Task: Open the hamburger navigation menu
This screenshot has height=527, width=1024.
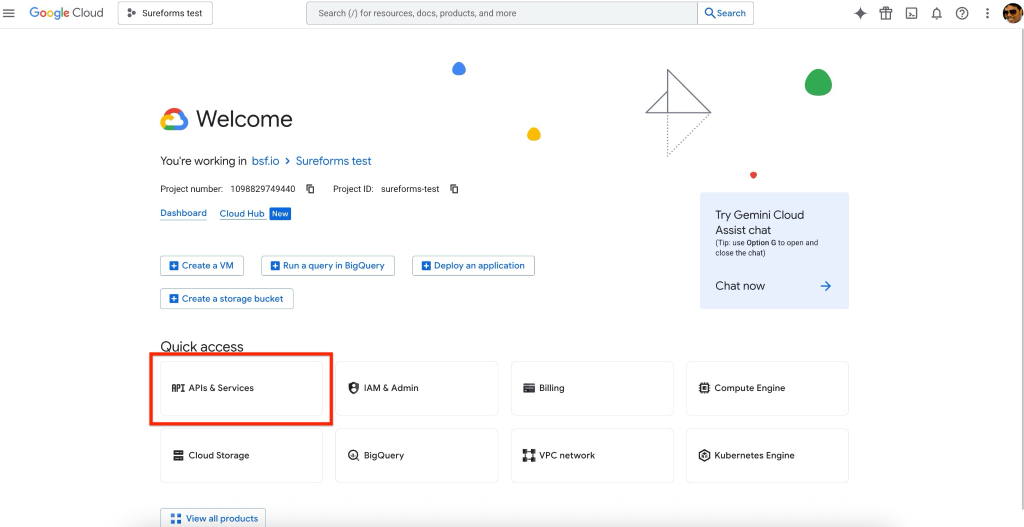Action: coord(8,13)
